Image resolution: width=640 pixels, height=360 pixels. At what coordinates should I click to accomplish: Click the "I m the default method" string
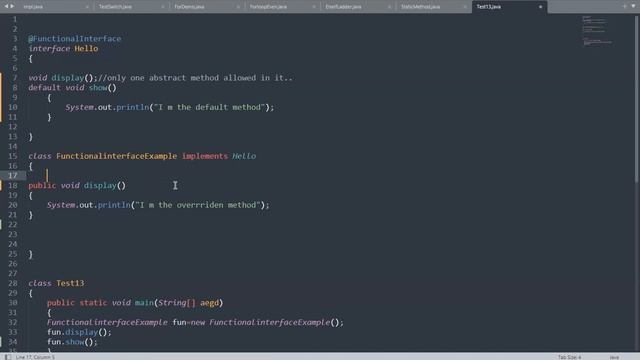pyautogui.click(x=209, y=107)
